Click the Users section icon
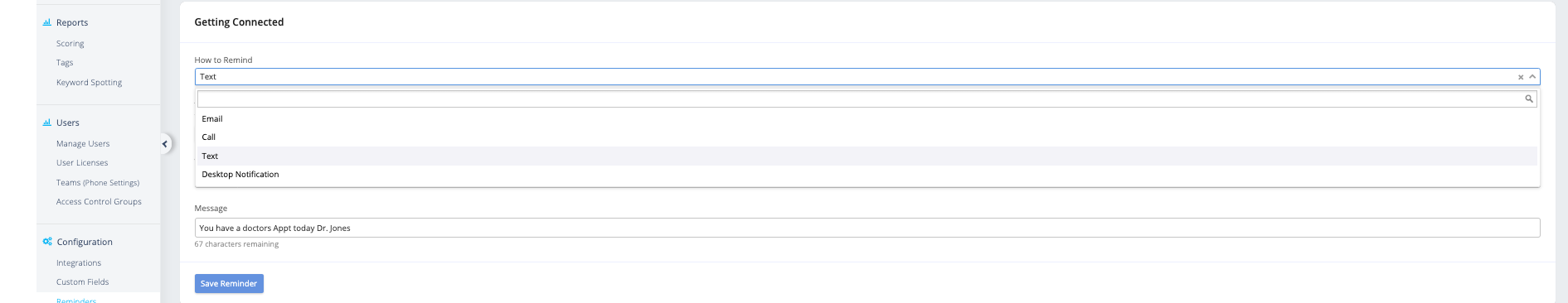The image size is (1568, 303). (x=47, y=123)
